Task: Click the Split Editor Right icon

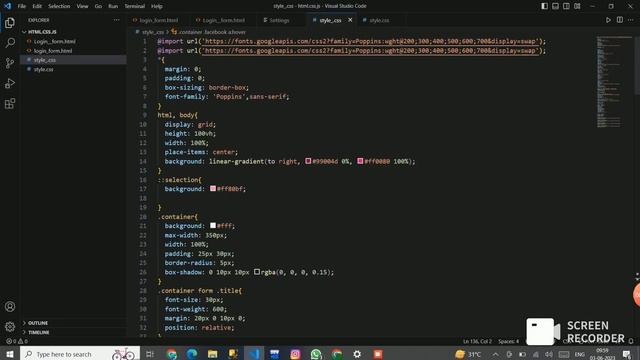Action: click(x=620, y=20)
